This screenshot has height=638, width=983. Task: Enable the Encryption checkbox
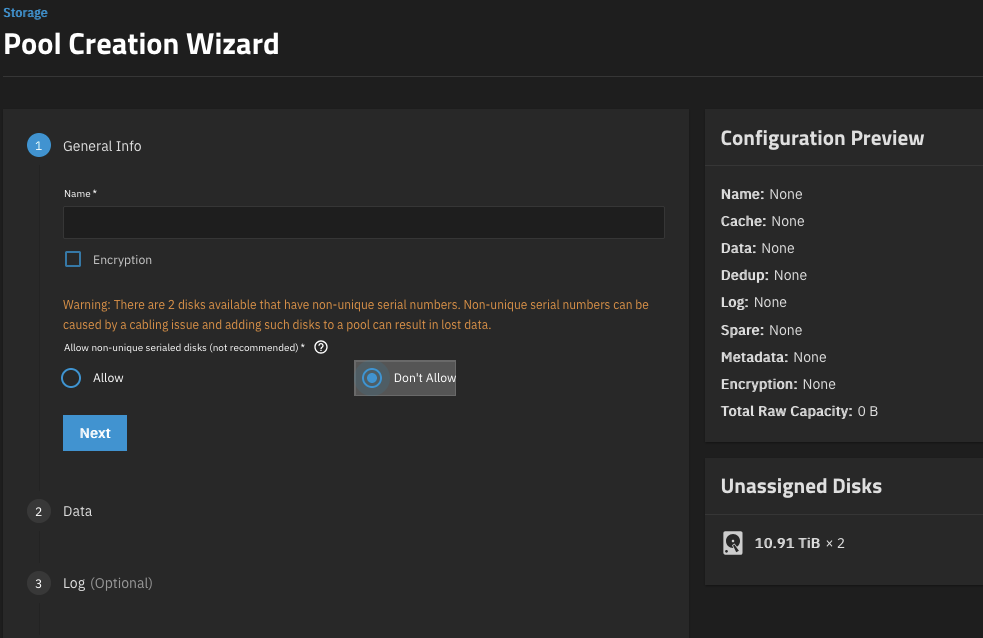pyautogui.click(x=73, y=260)
